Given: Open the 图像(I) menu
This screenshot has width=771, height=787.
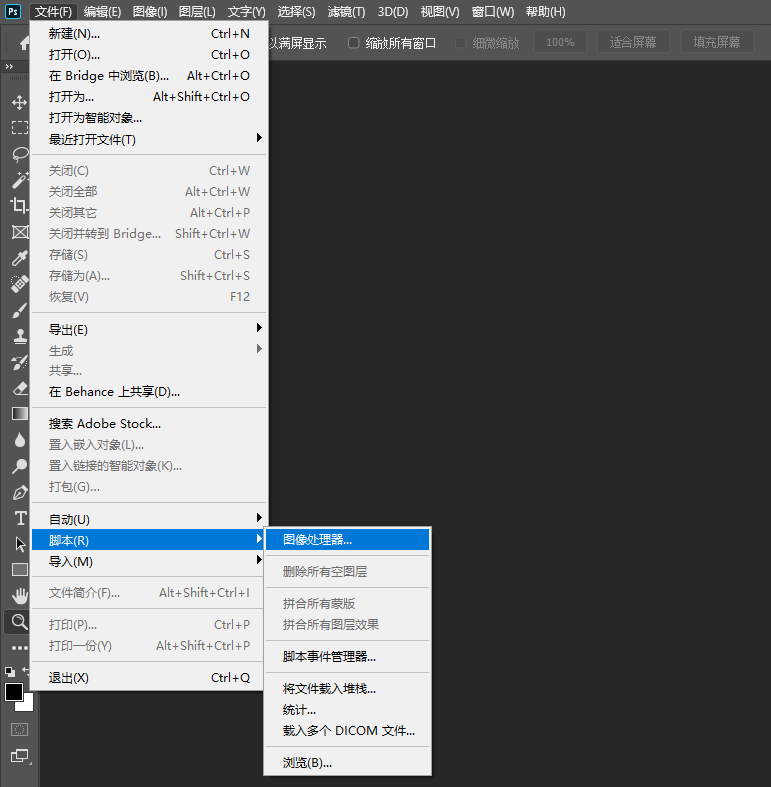Looking at the screenshot, I should 150,12.
